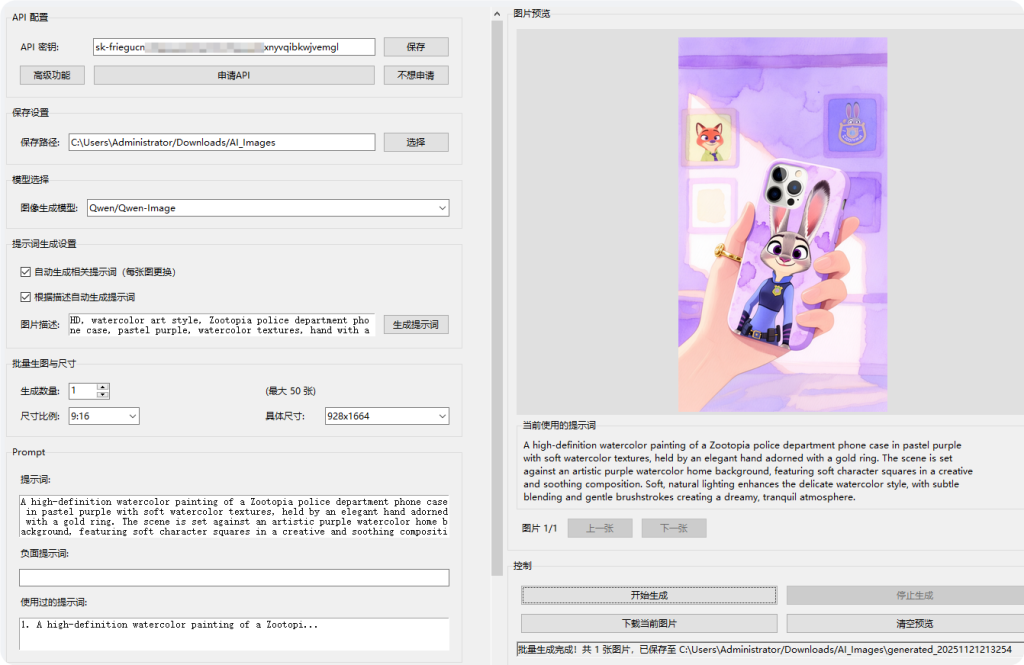Click 选择 to browse save path
Viewport: 1024px width, 665px height.
click(416, 142)
